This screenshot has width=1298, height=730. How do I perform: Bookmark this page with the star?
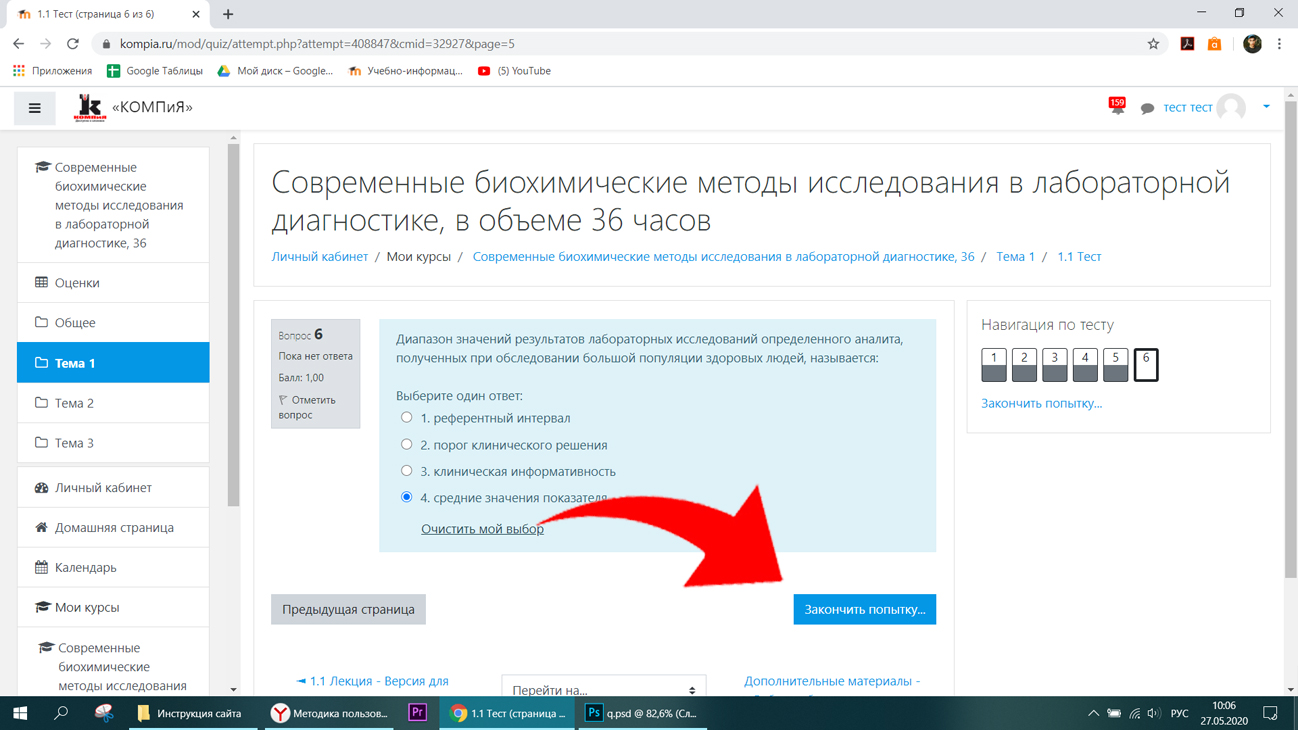click(x=1153, y=44)
